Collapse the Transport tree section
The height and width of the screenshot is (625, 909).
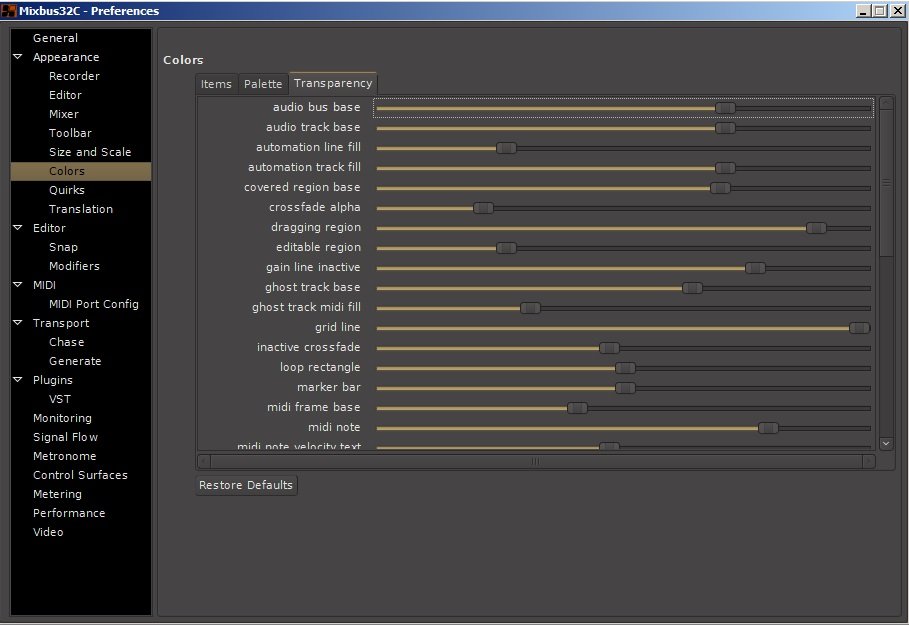[x=18, y=323]
